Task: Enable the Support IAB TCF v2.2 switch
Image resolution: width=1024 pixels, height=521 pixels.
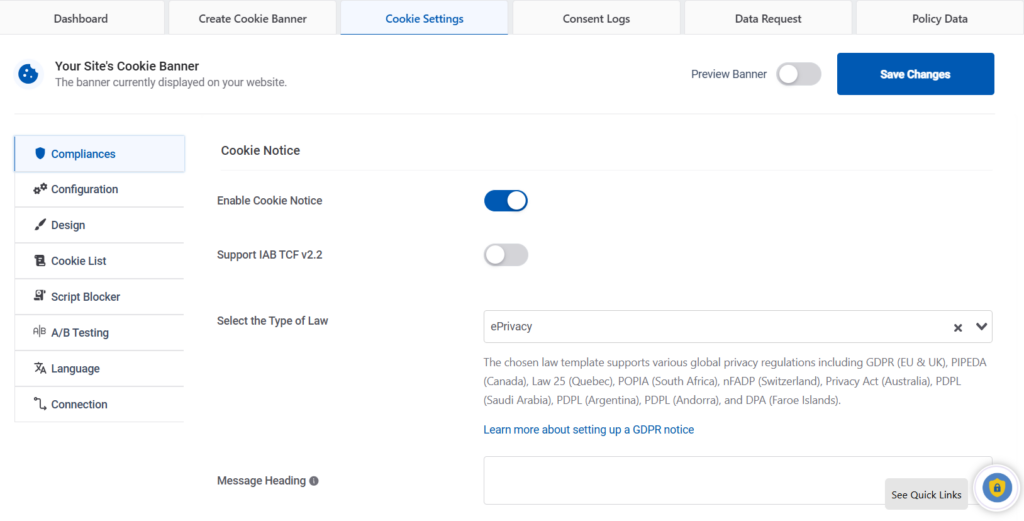Action: [505, 255]
